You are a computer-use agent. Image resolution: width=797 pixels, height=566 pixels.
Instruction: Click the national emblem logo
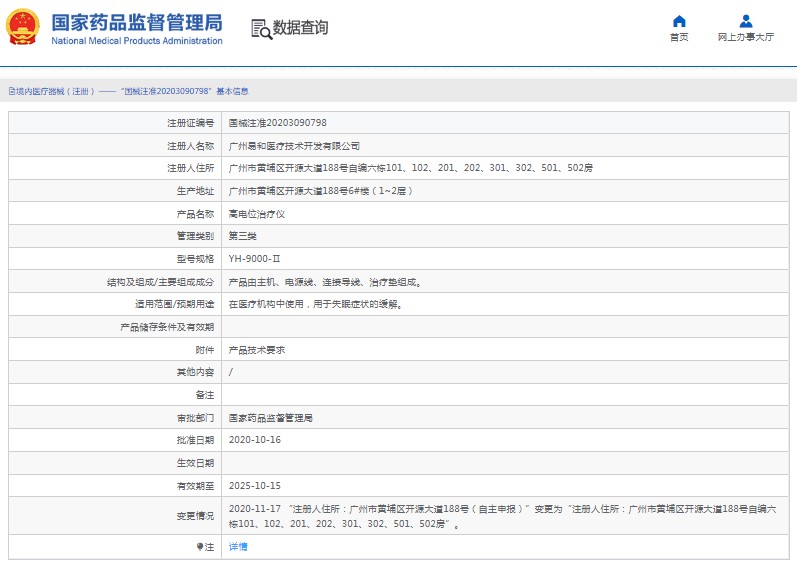tap(22, 27)
